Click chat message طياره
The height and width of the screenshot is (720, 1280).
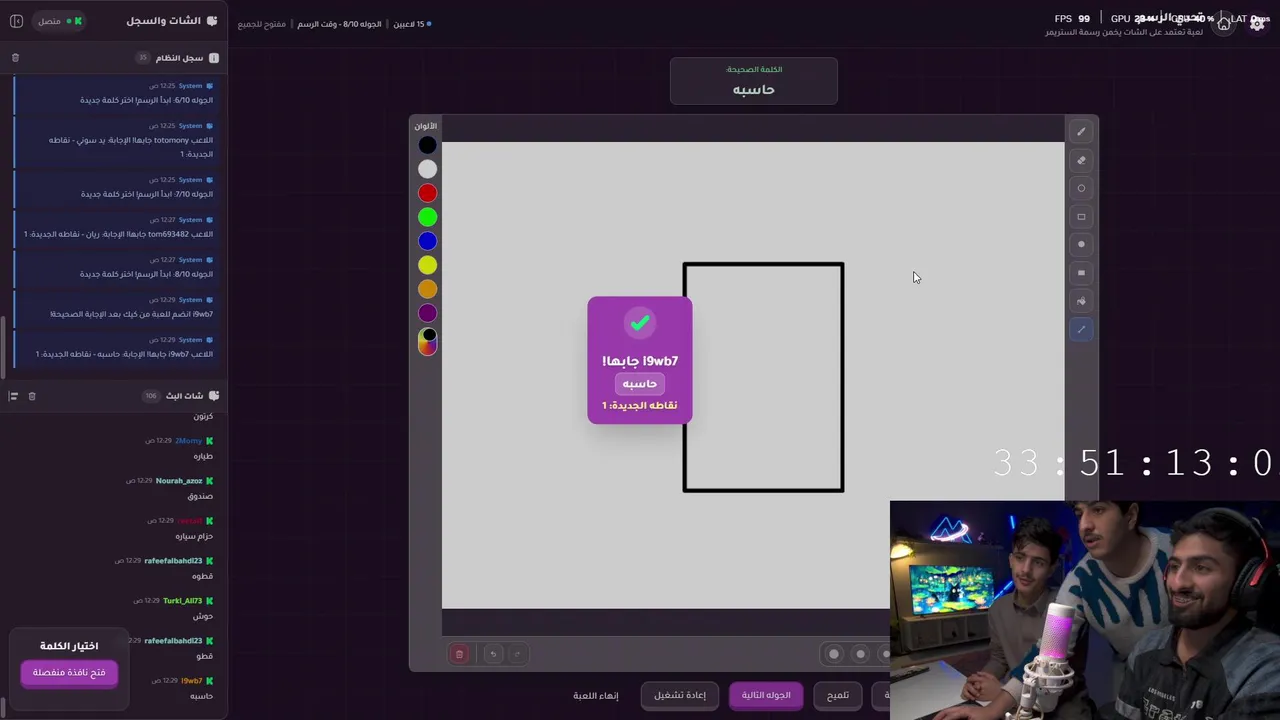[x=203, y=456]
